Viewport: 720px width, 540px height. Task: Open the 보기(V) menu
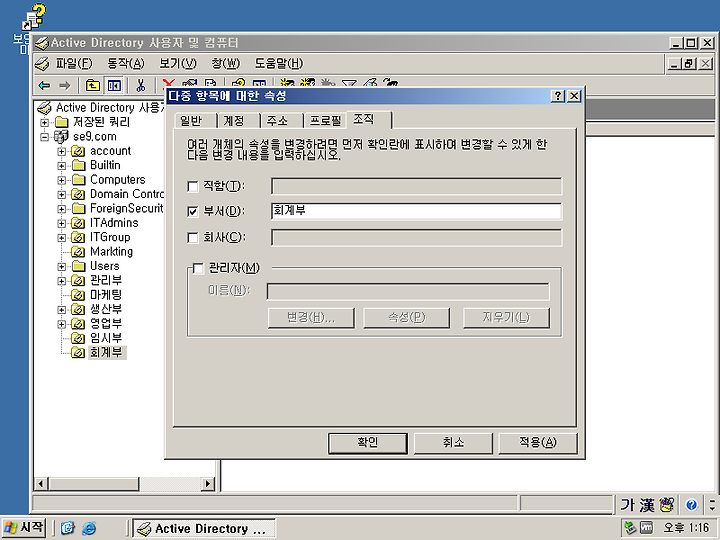pyautogui.click(x=178, y=63)
